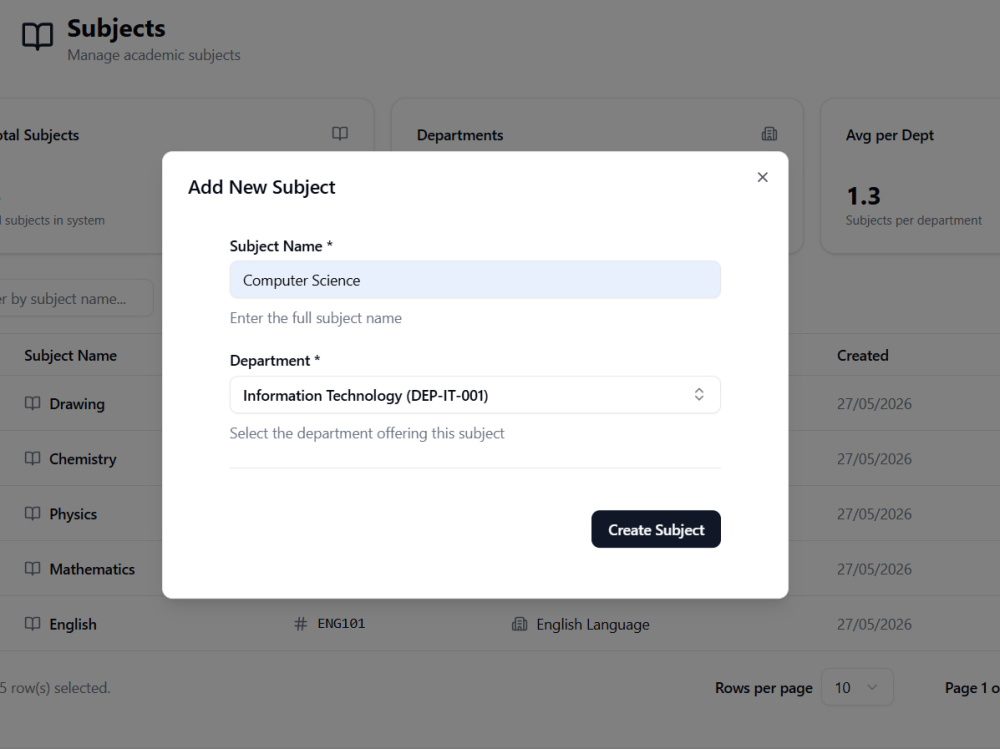Image resolution: width=1000 pixels, height=749 pixels.
Task: Open the Department dropdown selector
Action: 475,395
